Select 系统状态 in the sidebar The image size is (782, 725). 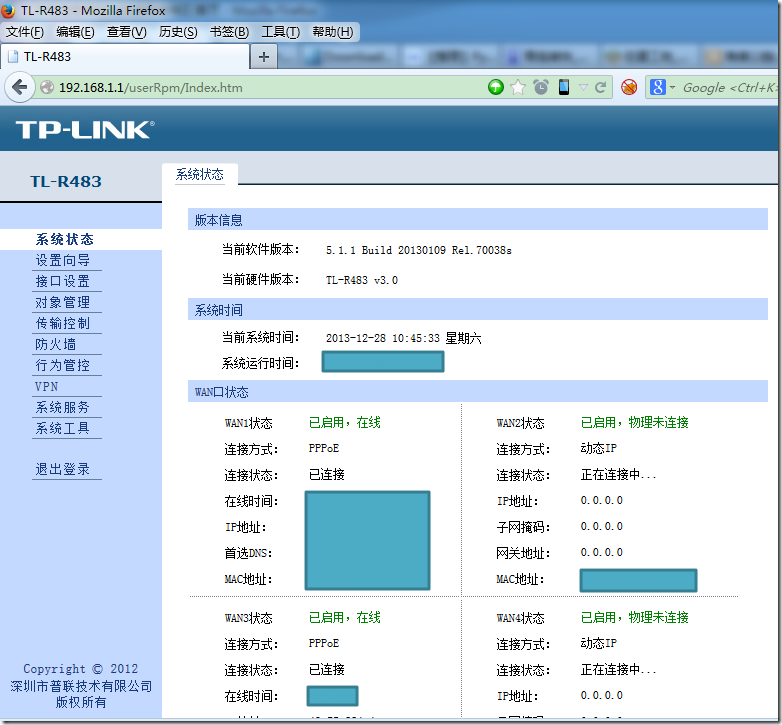(x=65, y=239)
